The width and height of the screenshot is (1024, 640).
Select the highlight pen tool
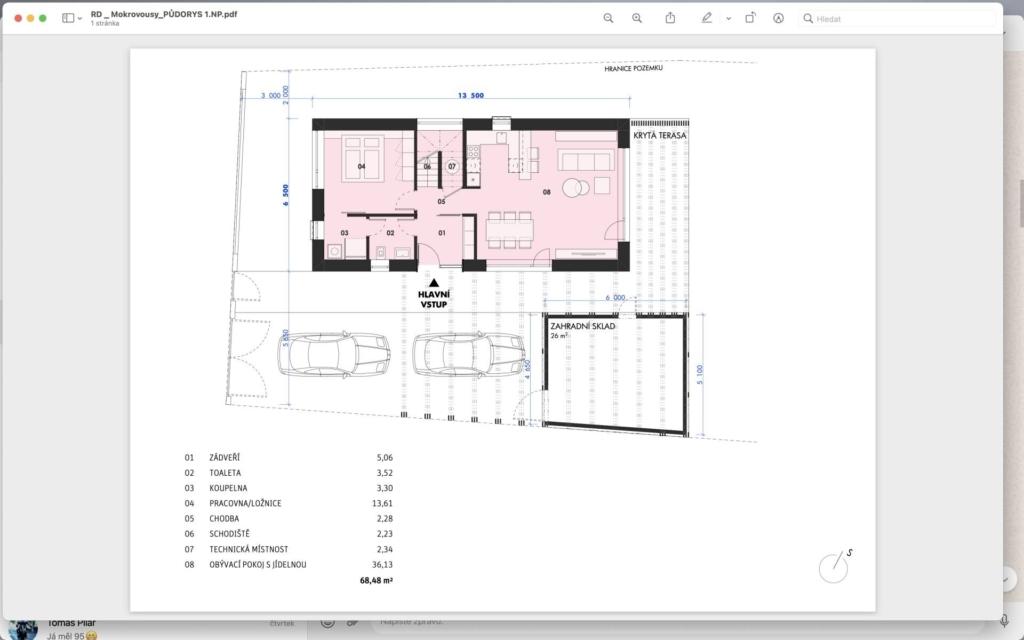[707, 18]
